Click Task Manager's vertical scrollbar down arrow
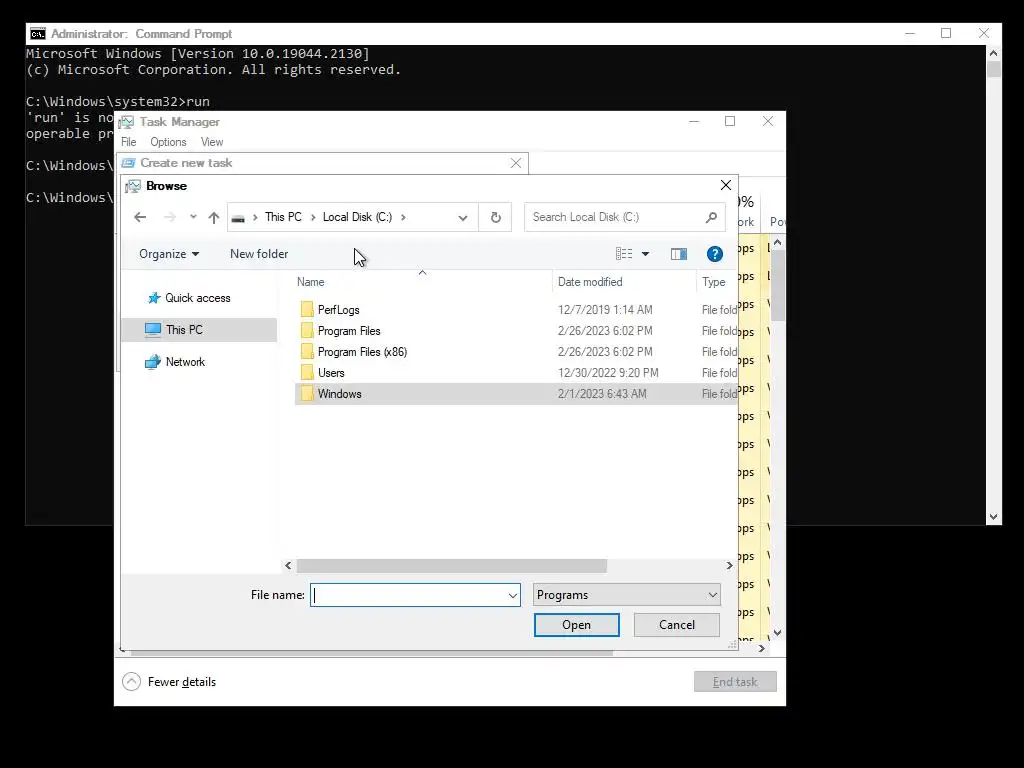The image size is (1024, 768). 777,633
